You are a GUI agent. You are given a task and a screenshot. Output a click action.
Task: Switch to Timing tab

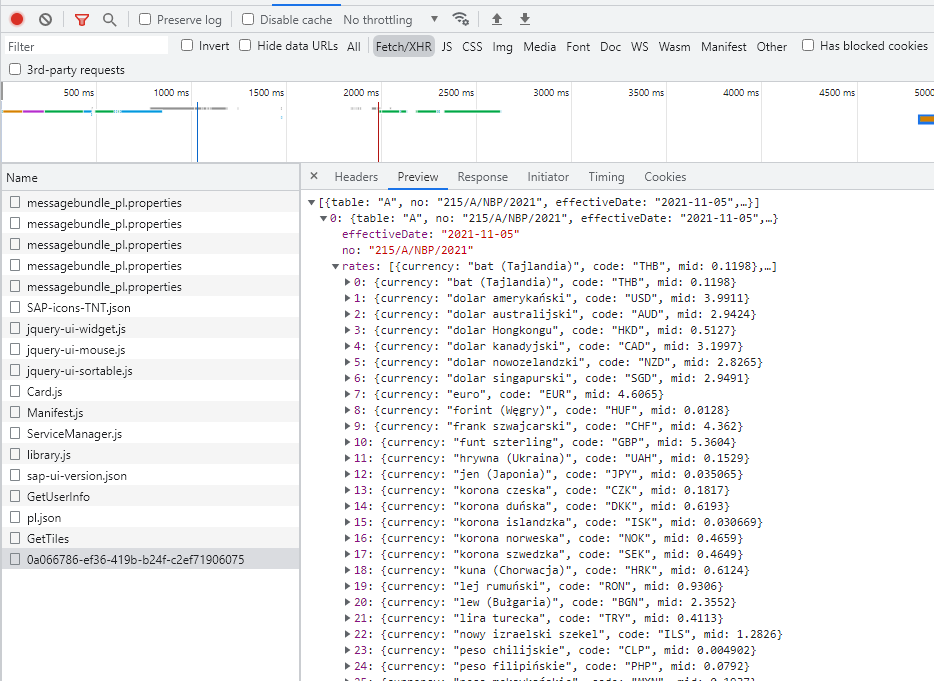(606, 177)
